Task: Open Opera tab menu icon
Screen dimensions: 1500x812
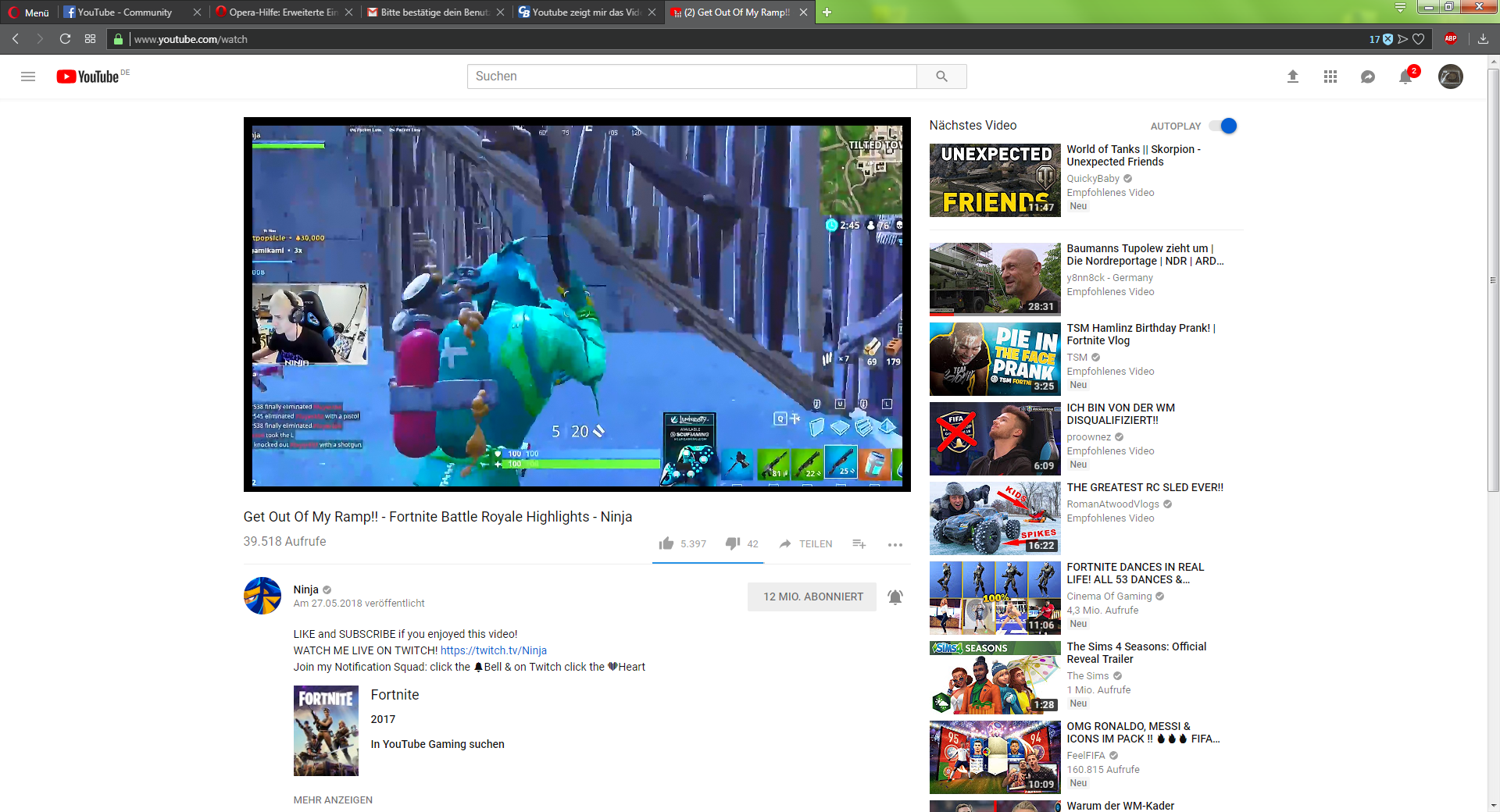Action: [x=1400, y=7]
